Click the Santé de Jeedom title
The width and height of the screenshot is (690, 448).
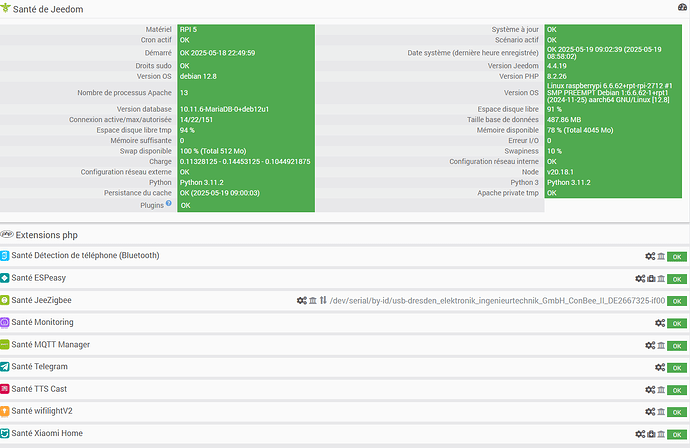tap(48, 9)
